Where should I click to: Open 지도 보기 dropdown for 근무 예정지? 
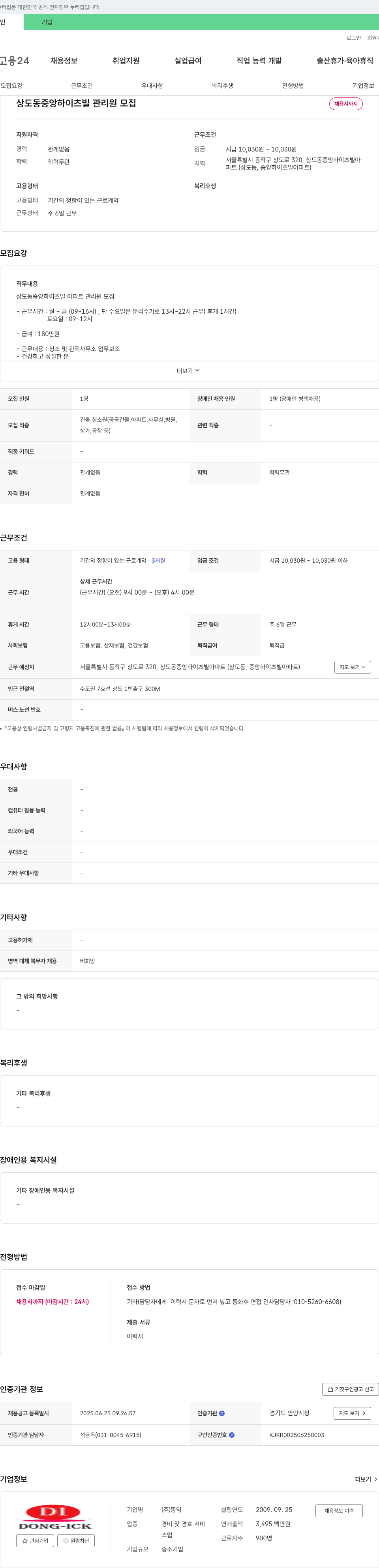tap(352, 667)
